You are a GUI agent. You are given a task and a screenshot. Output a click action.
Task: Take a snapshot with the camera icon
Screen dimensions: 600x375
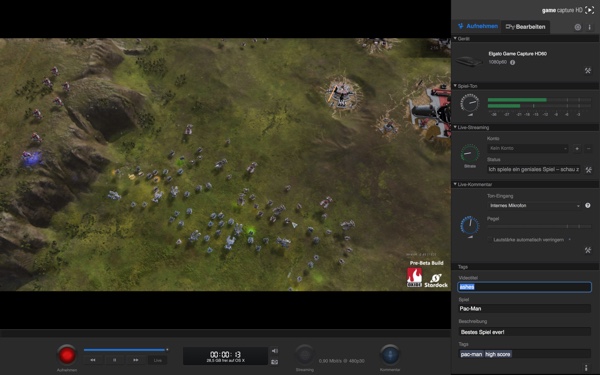pos(274,362)
